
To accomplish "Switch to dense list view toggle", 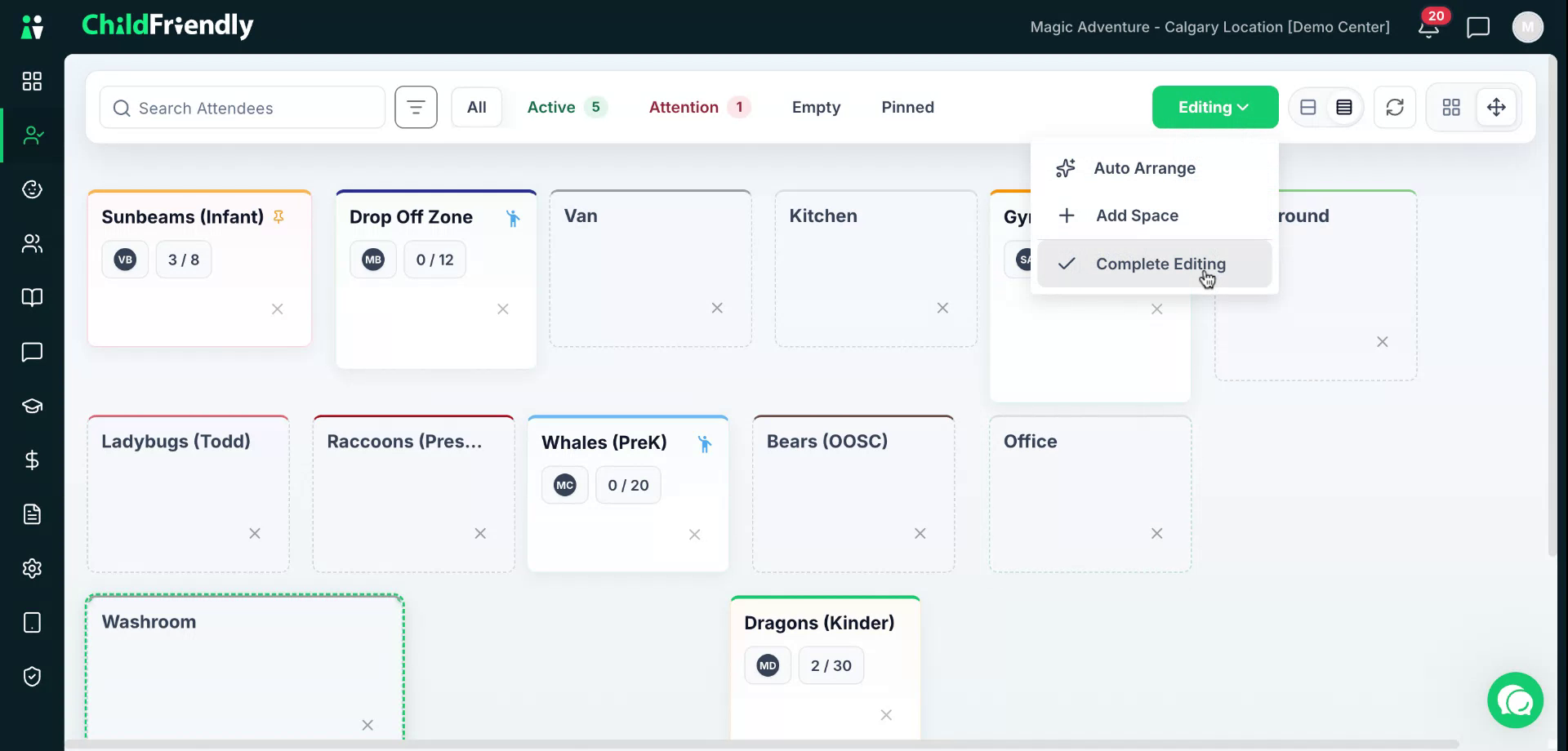I will pos(1344,107).
